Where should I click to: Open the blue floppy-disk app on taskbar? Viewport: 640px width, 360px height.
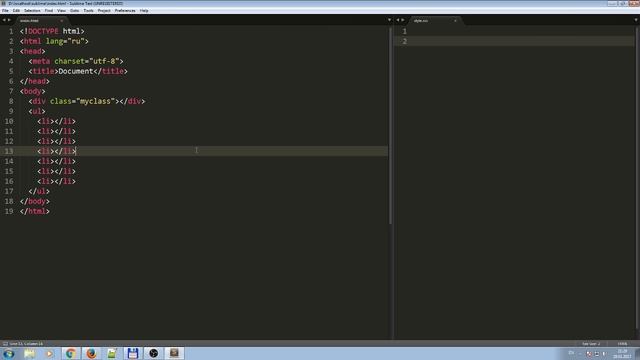pos(133,353)
